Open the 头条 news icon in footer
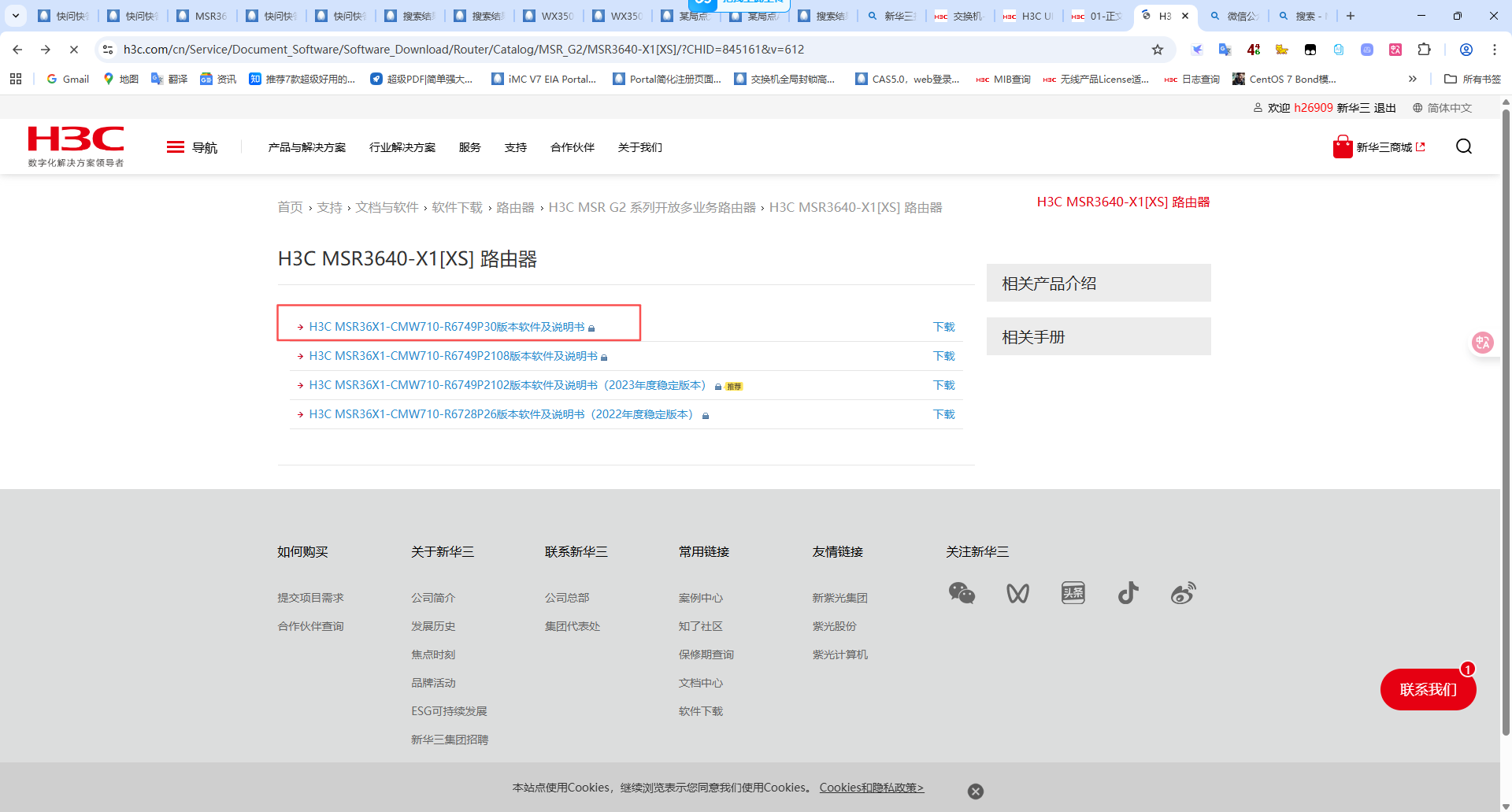Screen dimensions: 1512x812 tap(1073, 593)
